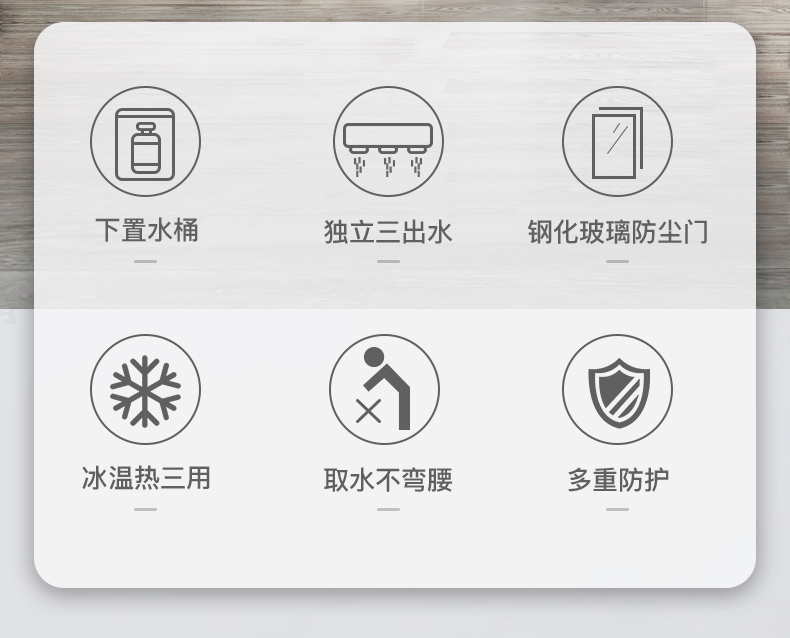The image size is (790, 638).
Task: Click the X mark inside bending-person icon
Action: (368, 411)
